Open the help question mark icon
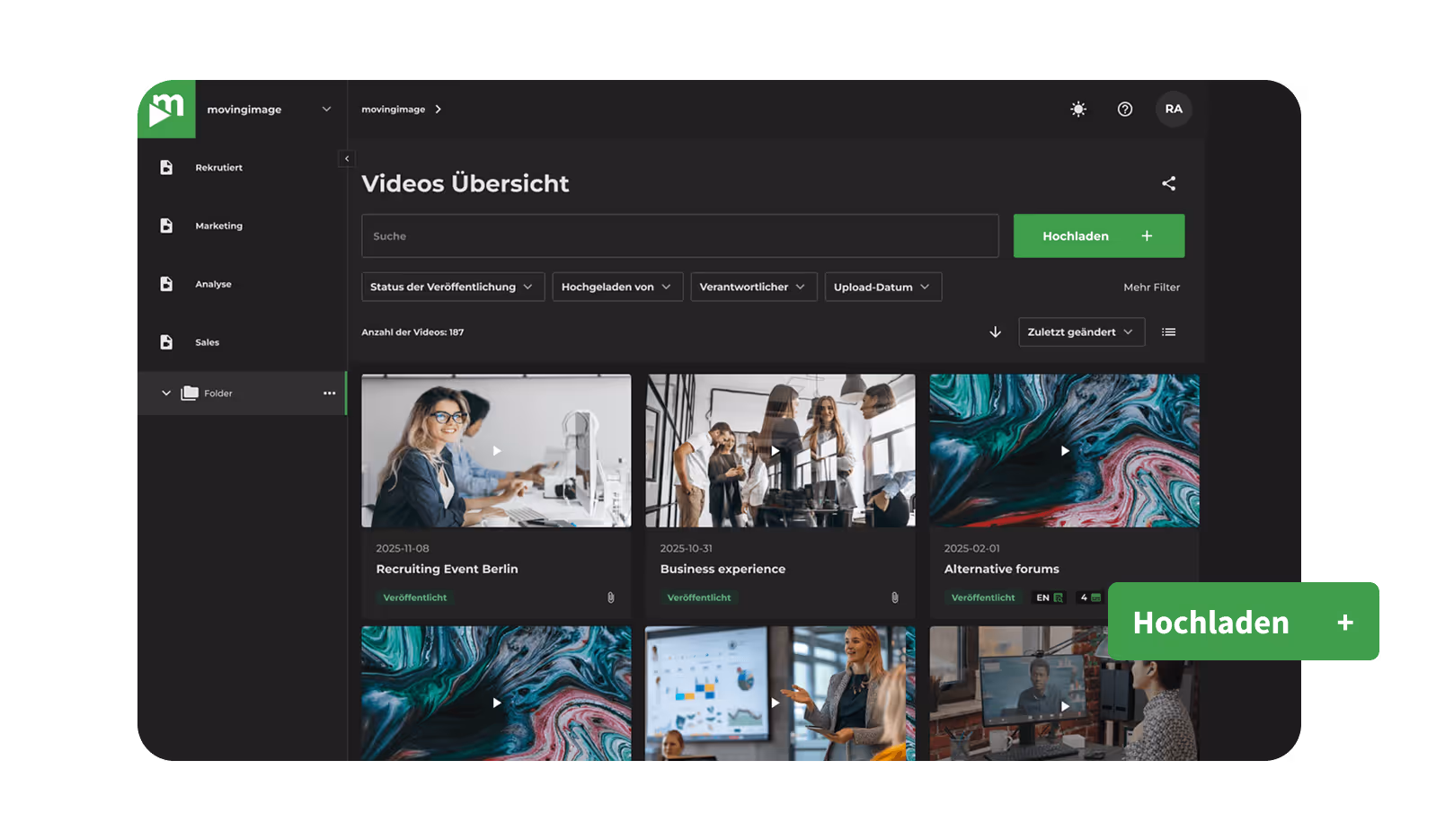The width and height of the screenshot is (1436, 840). click(1125, 109)
